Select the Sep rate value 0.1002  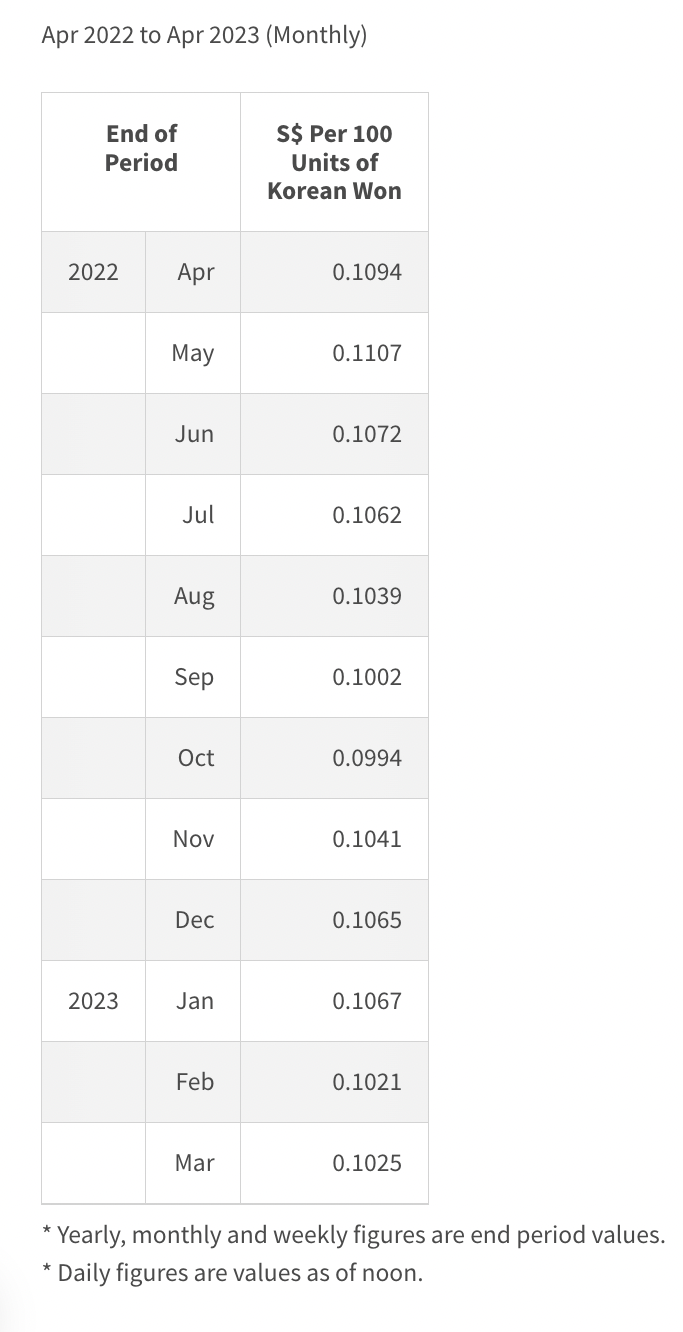pos(367,677)
